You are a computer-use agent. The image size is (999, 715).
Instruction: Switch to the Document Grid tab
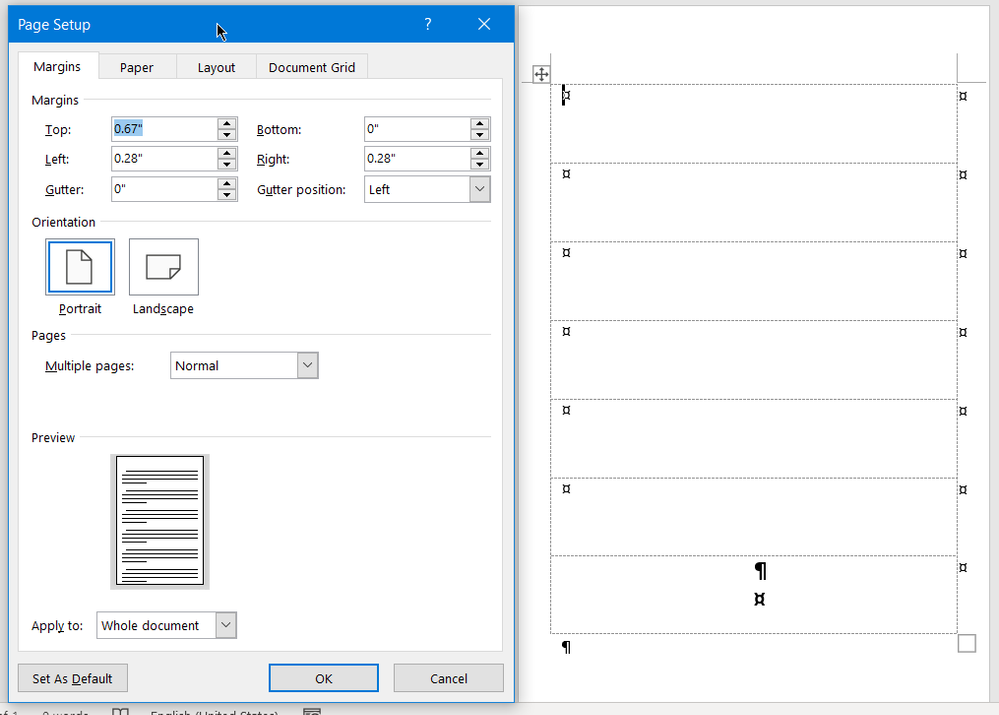click(312, 68)
